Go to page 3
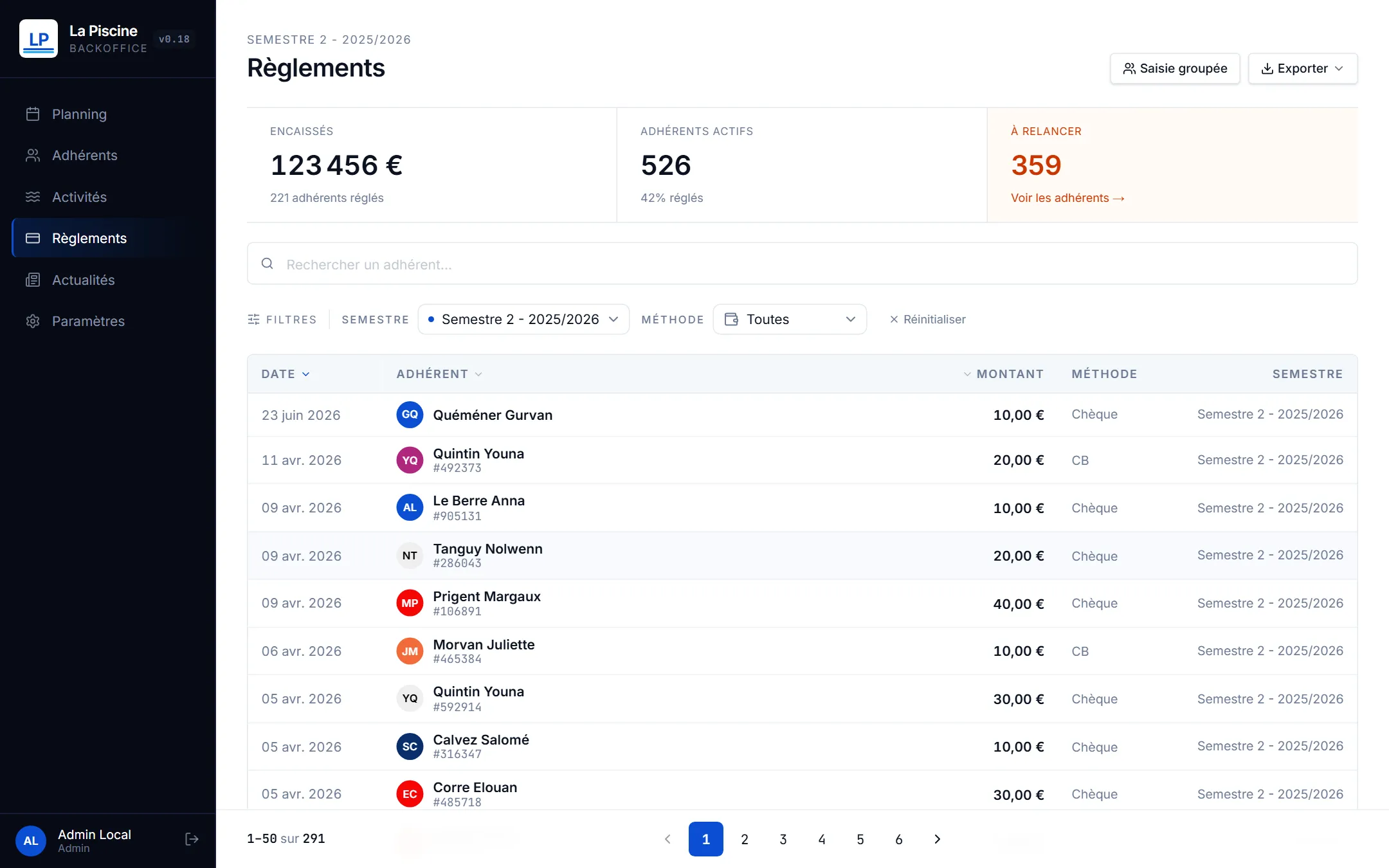The height and width of the screenshot is (868, 1389). tap(783, 839)
